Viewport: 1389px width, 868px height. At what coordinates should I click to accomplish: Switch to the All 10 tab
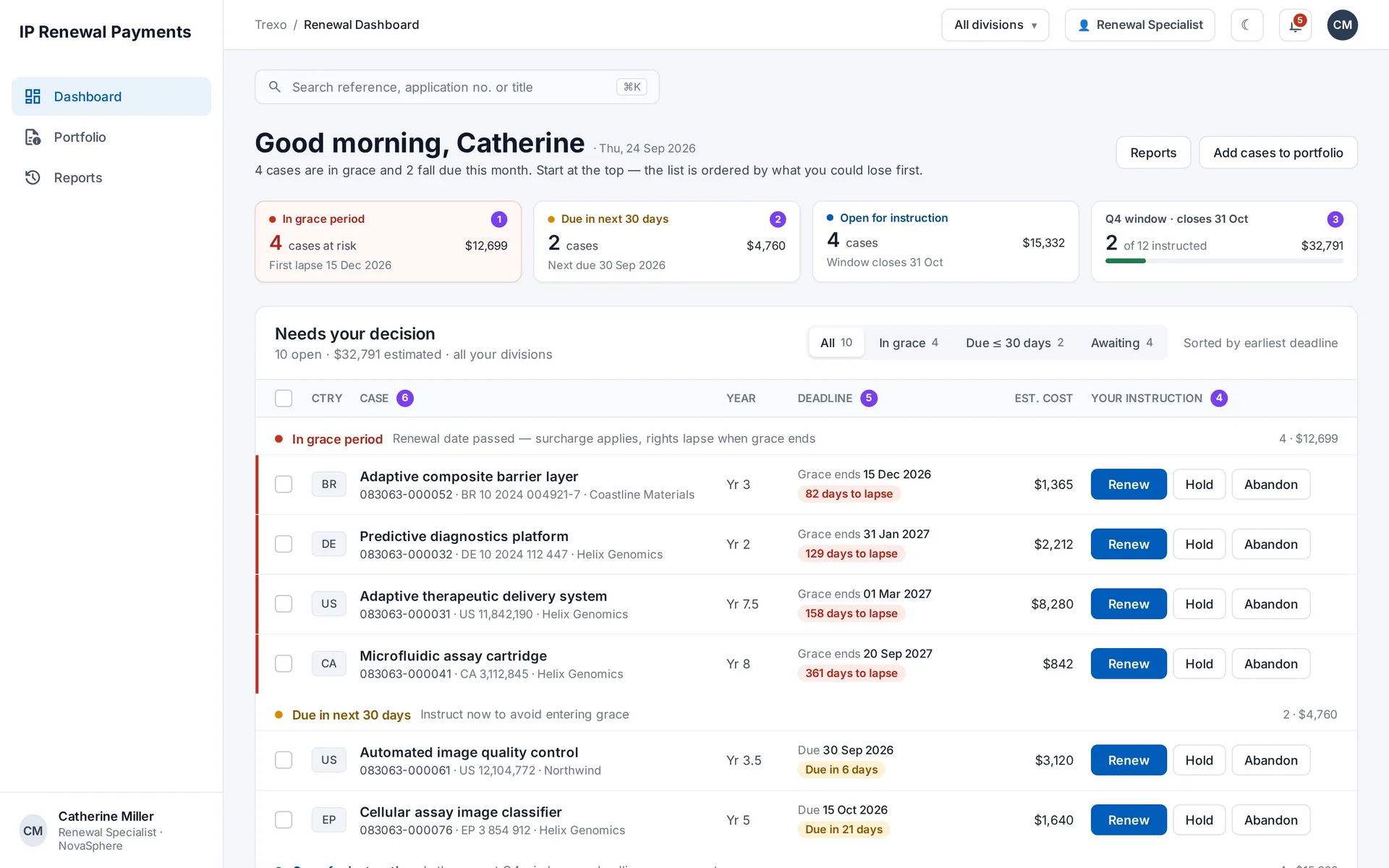coord(836,343)
